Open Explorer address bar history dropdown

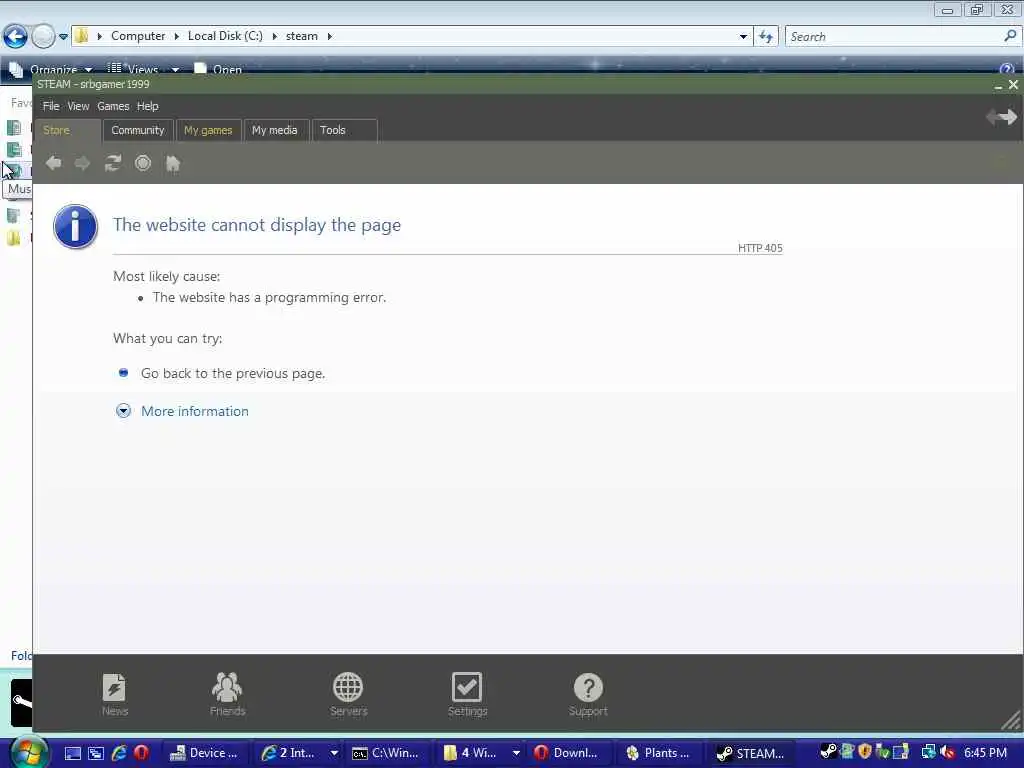tap(743, 37)
